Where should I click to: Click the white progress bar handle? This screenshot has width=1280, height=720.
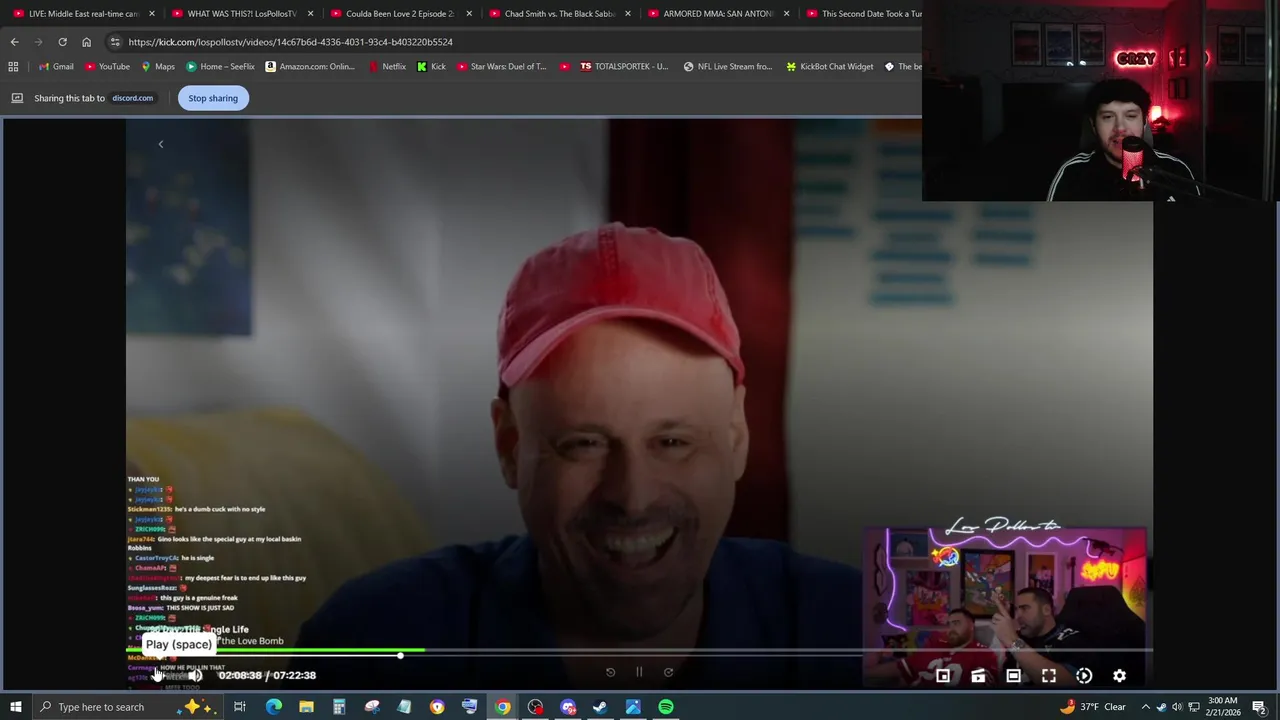coord(400,655)
